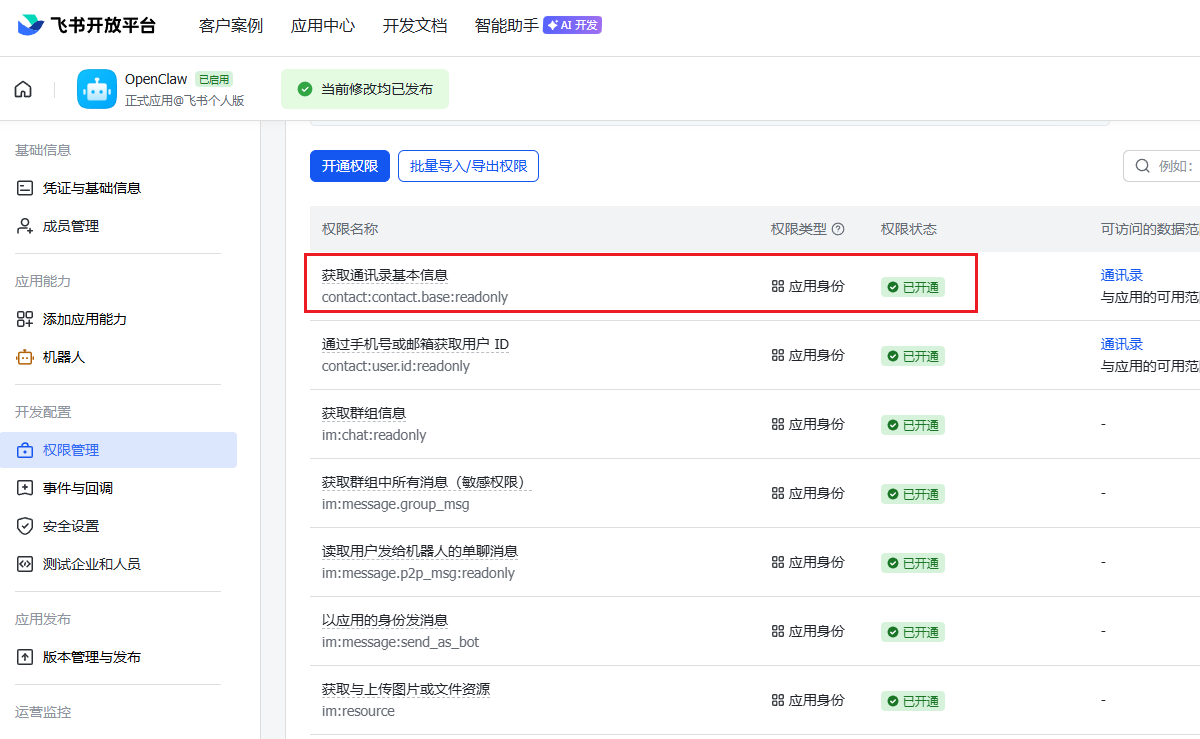Click the home icon in header

click(23, 89)
